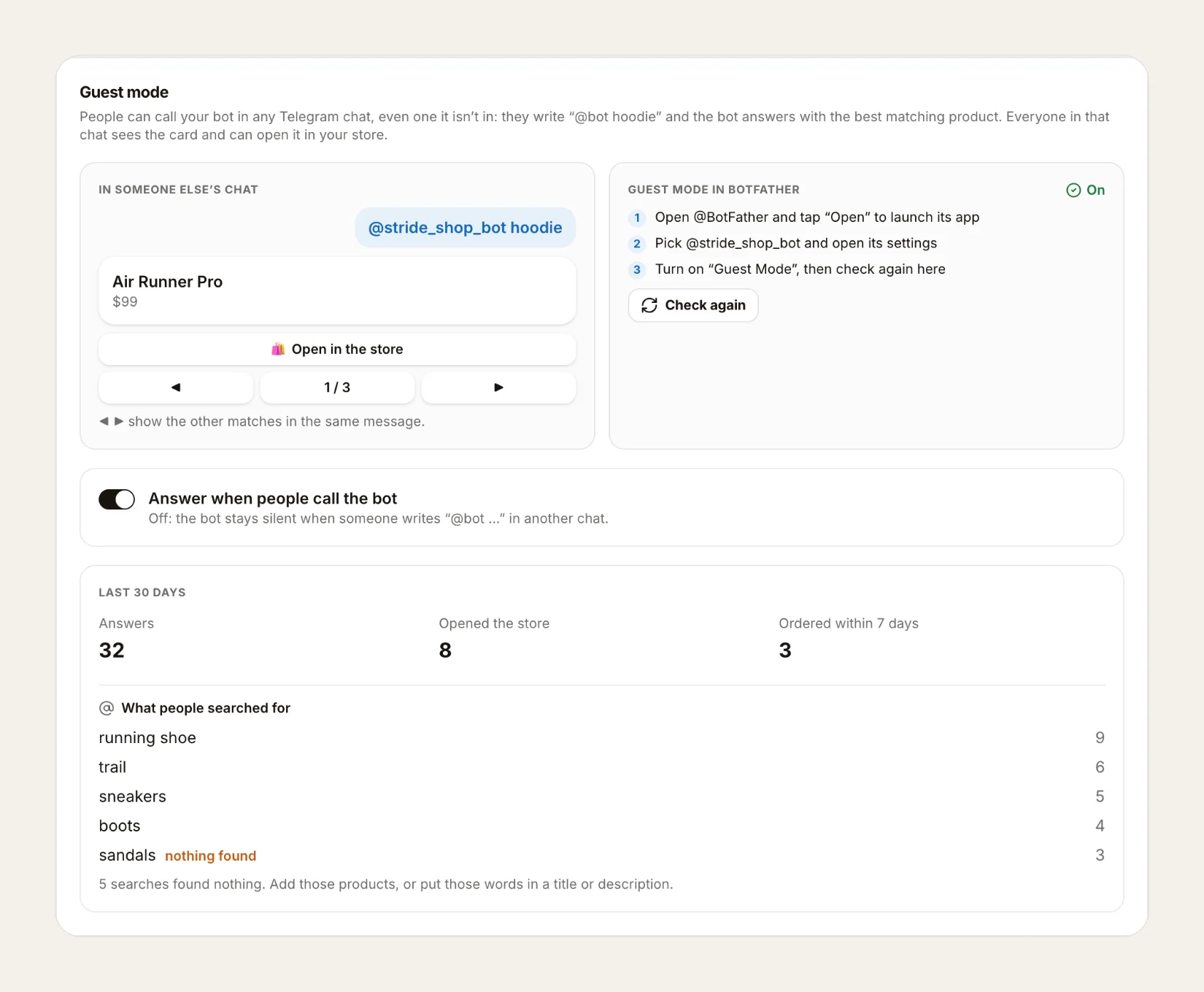The image size is (1204, 992).
Task: Click count 3 for sandals
Action: 1100,855
